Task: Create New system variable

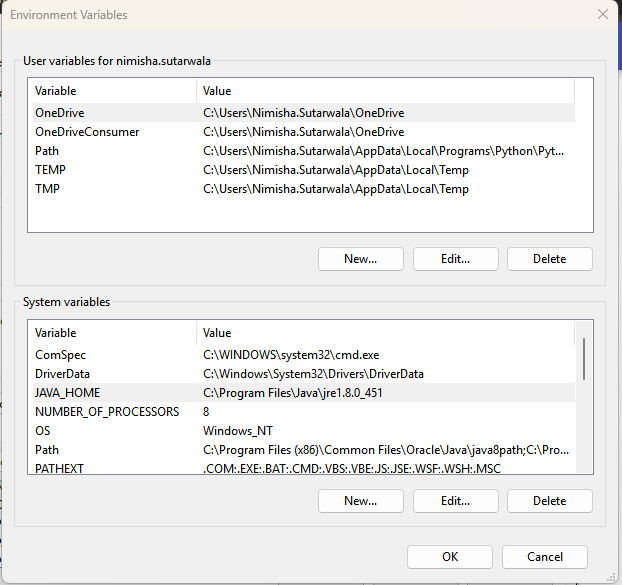Action: 360,500
